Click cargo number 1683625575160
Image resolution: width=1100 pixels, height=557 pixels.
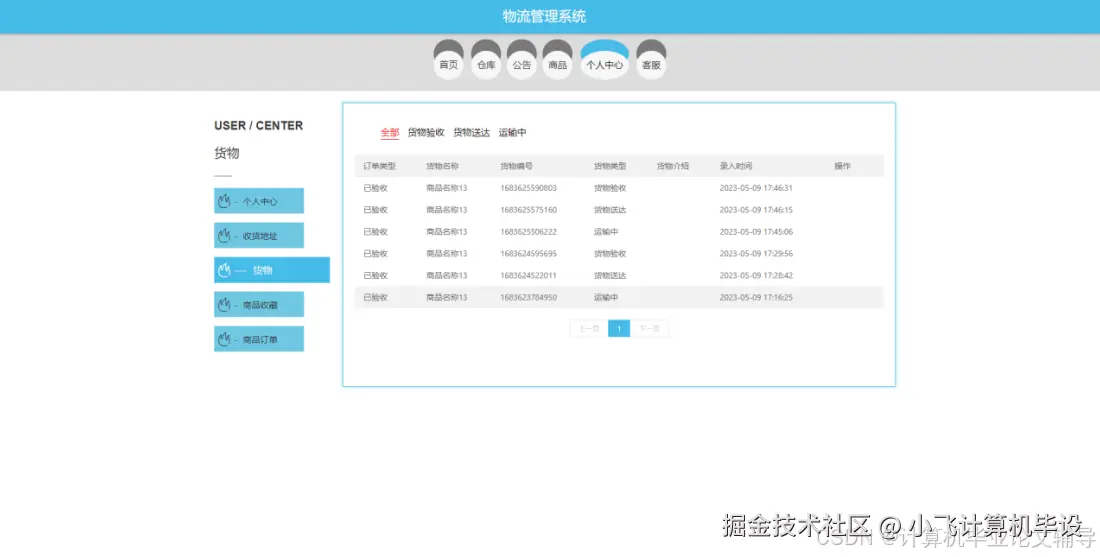(528, 210)
